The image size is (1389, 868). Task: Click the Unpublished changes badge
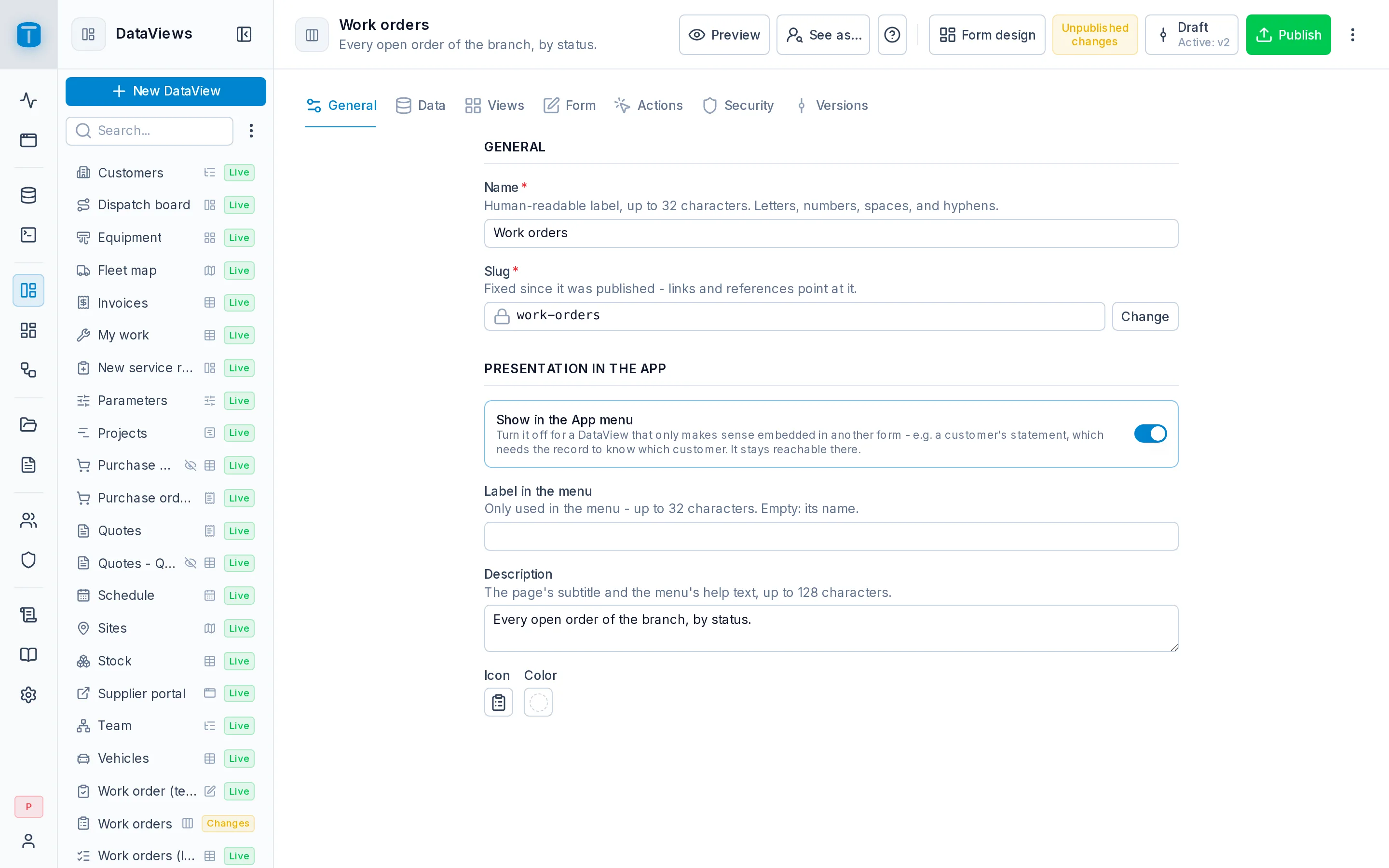pos(1094,35)
